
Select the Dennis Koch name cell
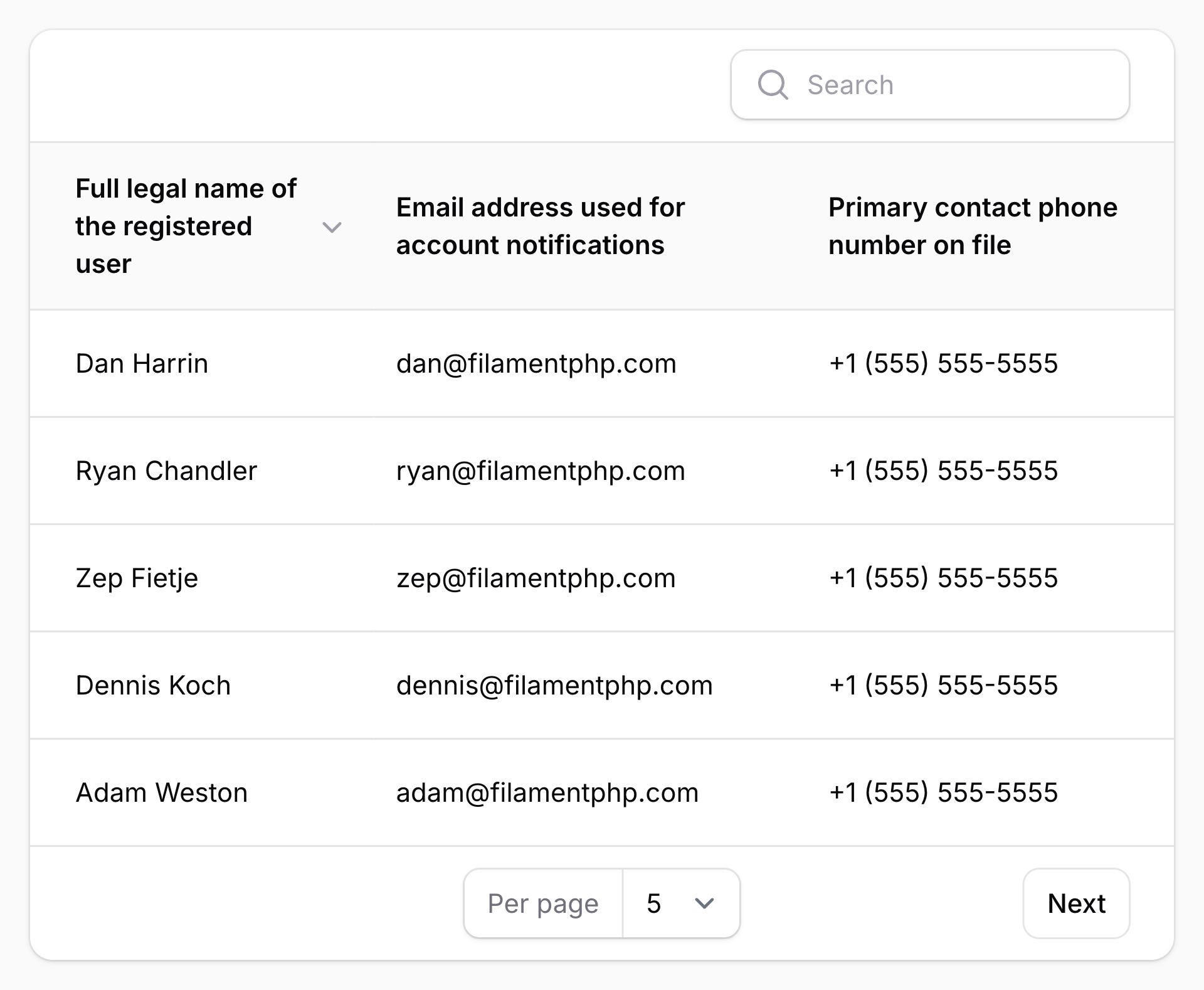(153, 685)
